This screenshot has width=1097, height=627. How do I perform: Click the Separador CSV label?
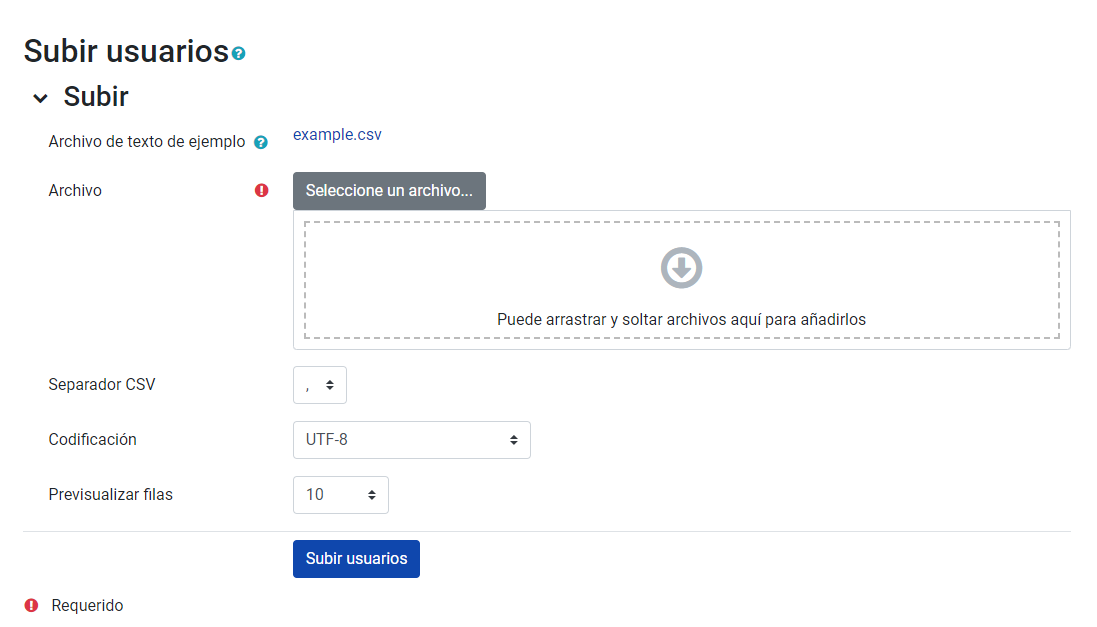(x=102, y=384)
